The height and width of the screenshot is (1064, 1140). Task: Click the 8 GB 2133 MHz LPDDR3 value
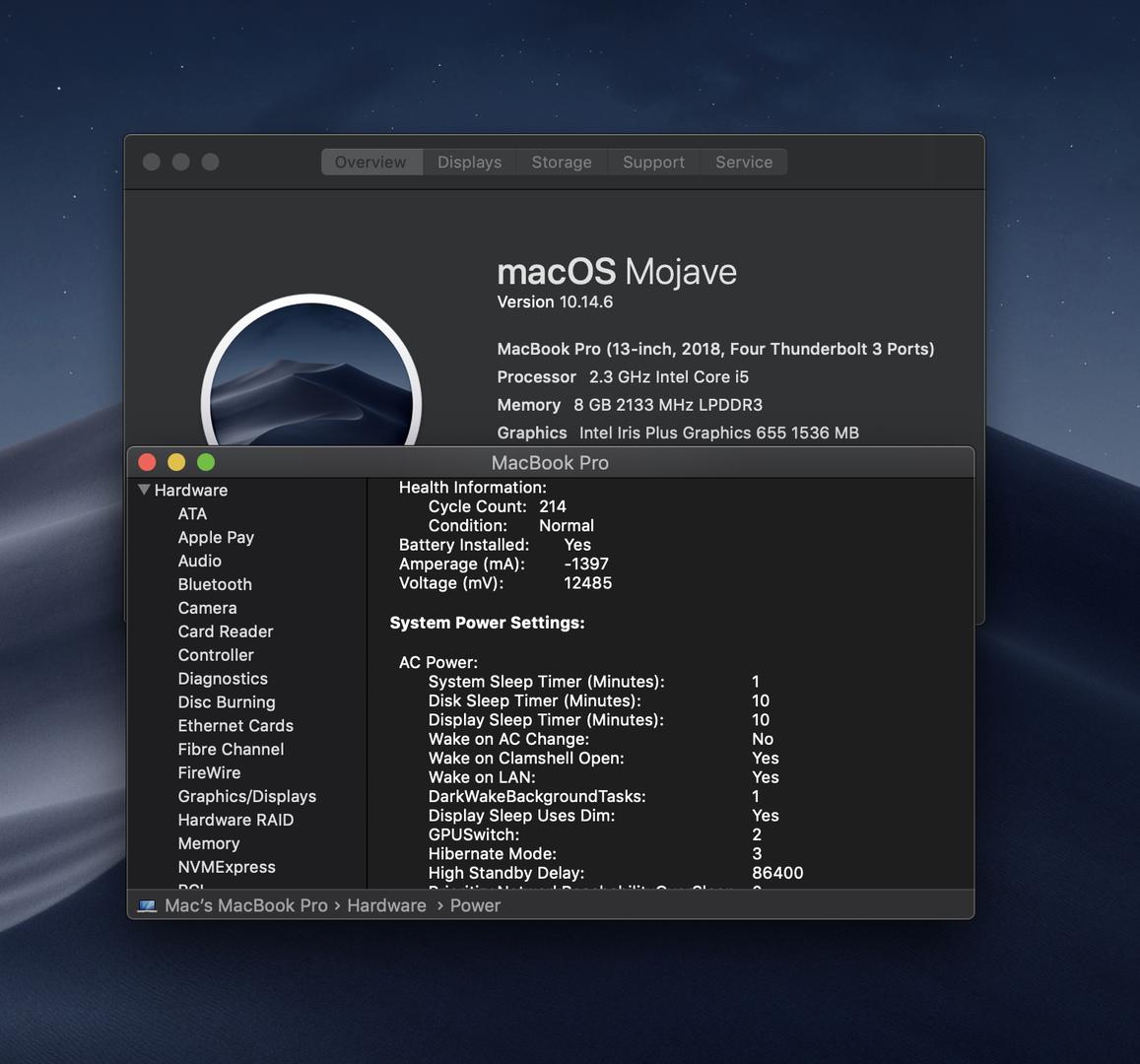(668, 405)
